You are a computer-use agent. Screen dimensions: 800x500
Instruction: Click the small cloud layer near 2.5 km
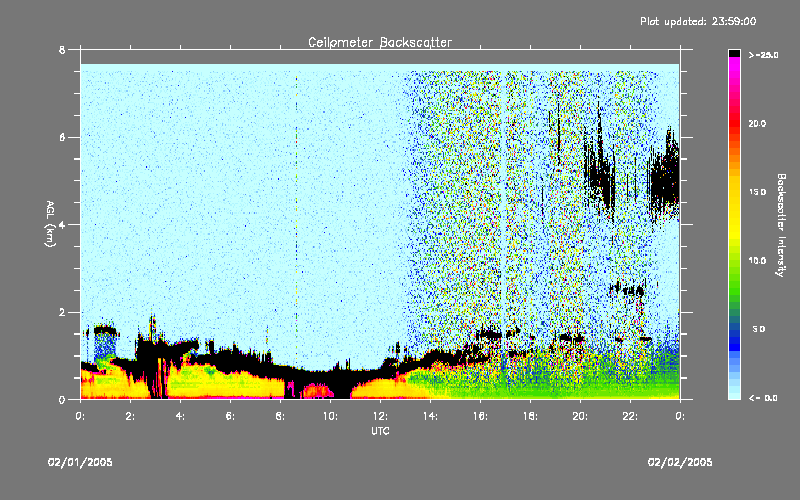pyautogui.click(x=627, y=290)
